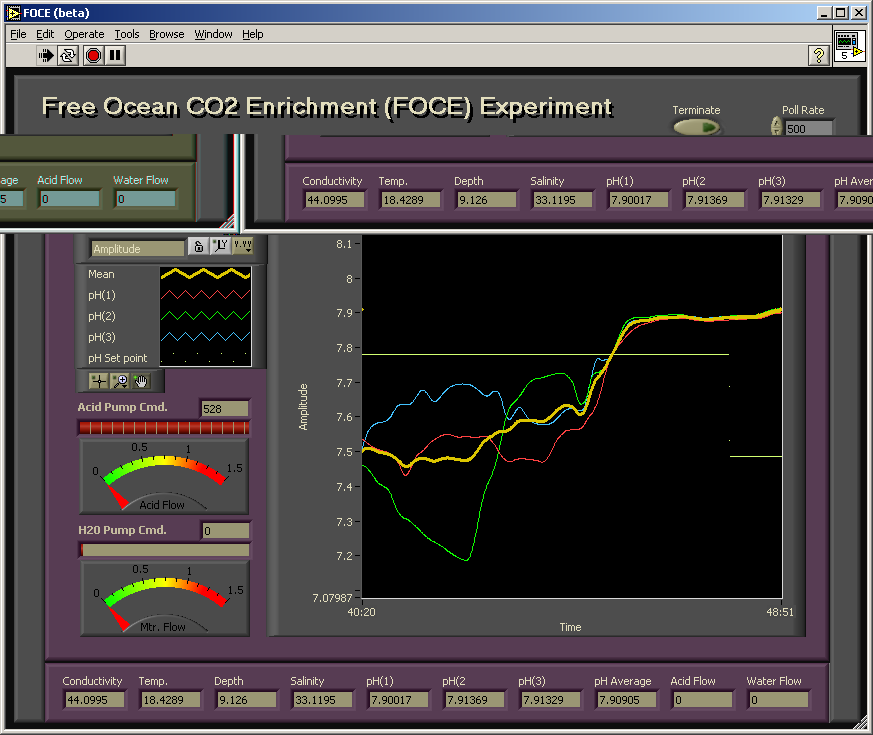Click the bottom Temp. value 18.4289

tap(170, 700)
